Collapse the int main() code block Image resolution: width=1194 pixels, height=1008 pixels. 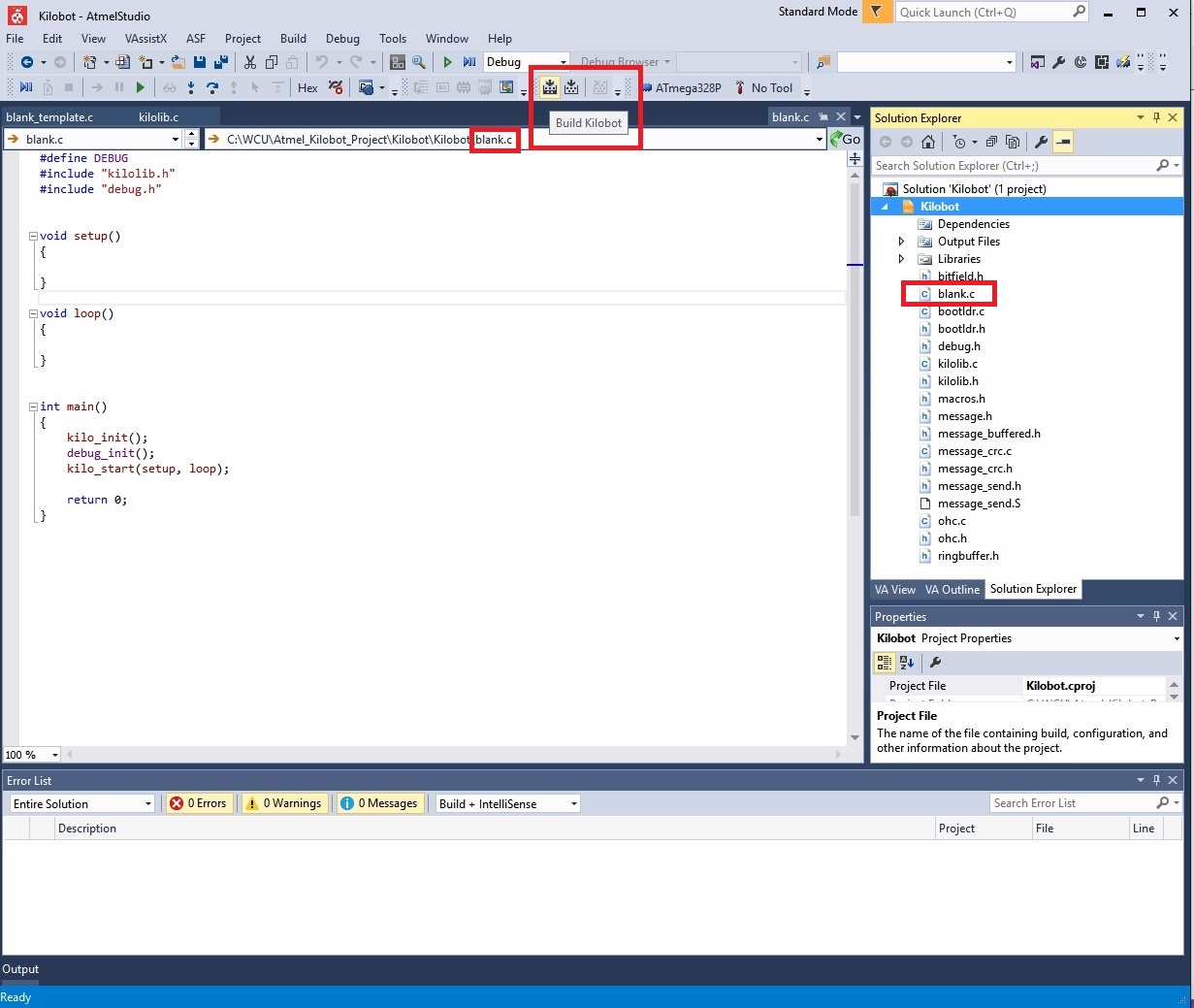(x=33, y=406)
